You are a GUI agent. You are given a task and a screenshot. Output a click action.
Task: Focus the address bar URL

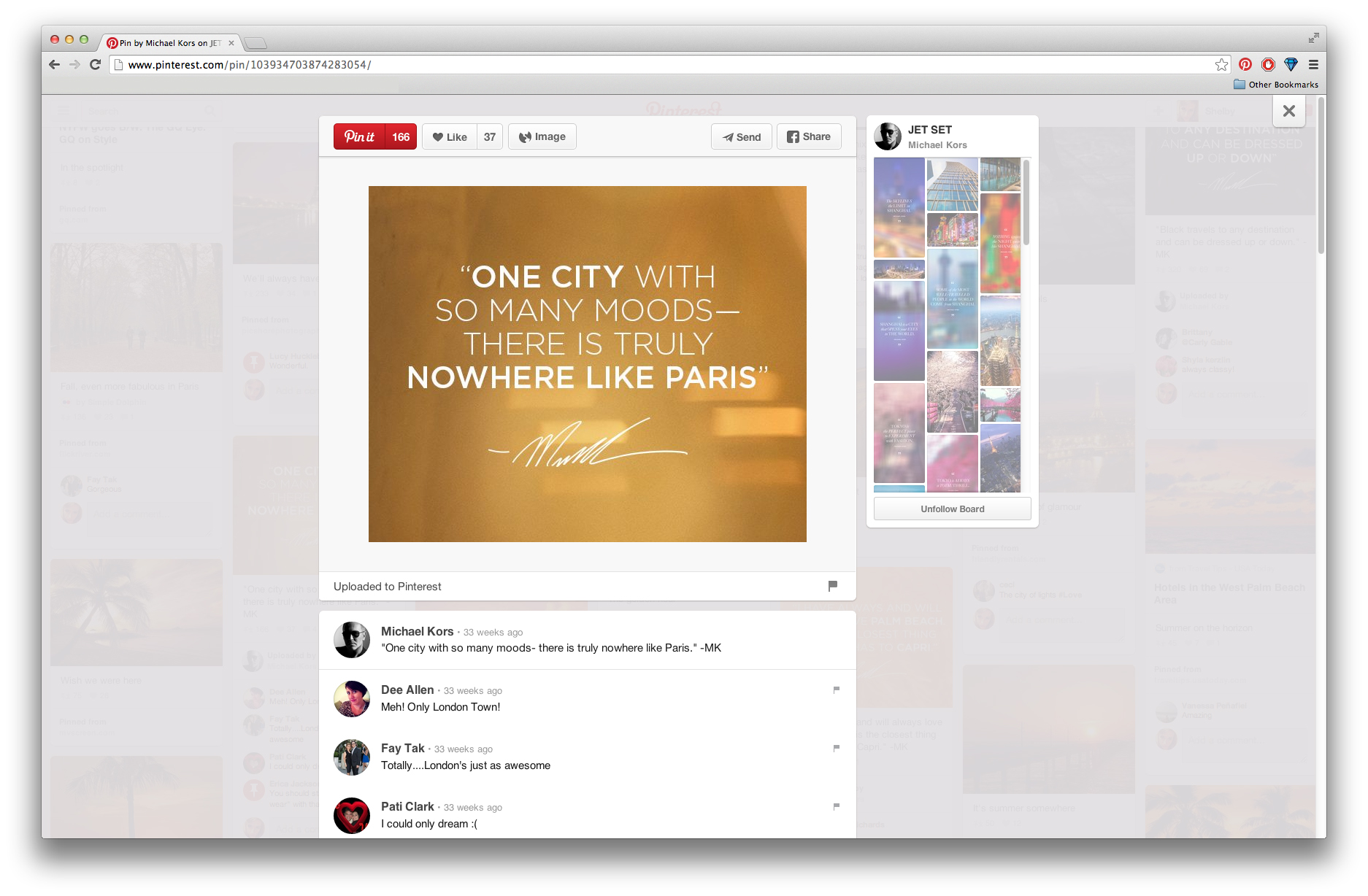tap(669, 64)
